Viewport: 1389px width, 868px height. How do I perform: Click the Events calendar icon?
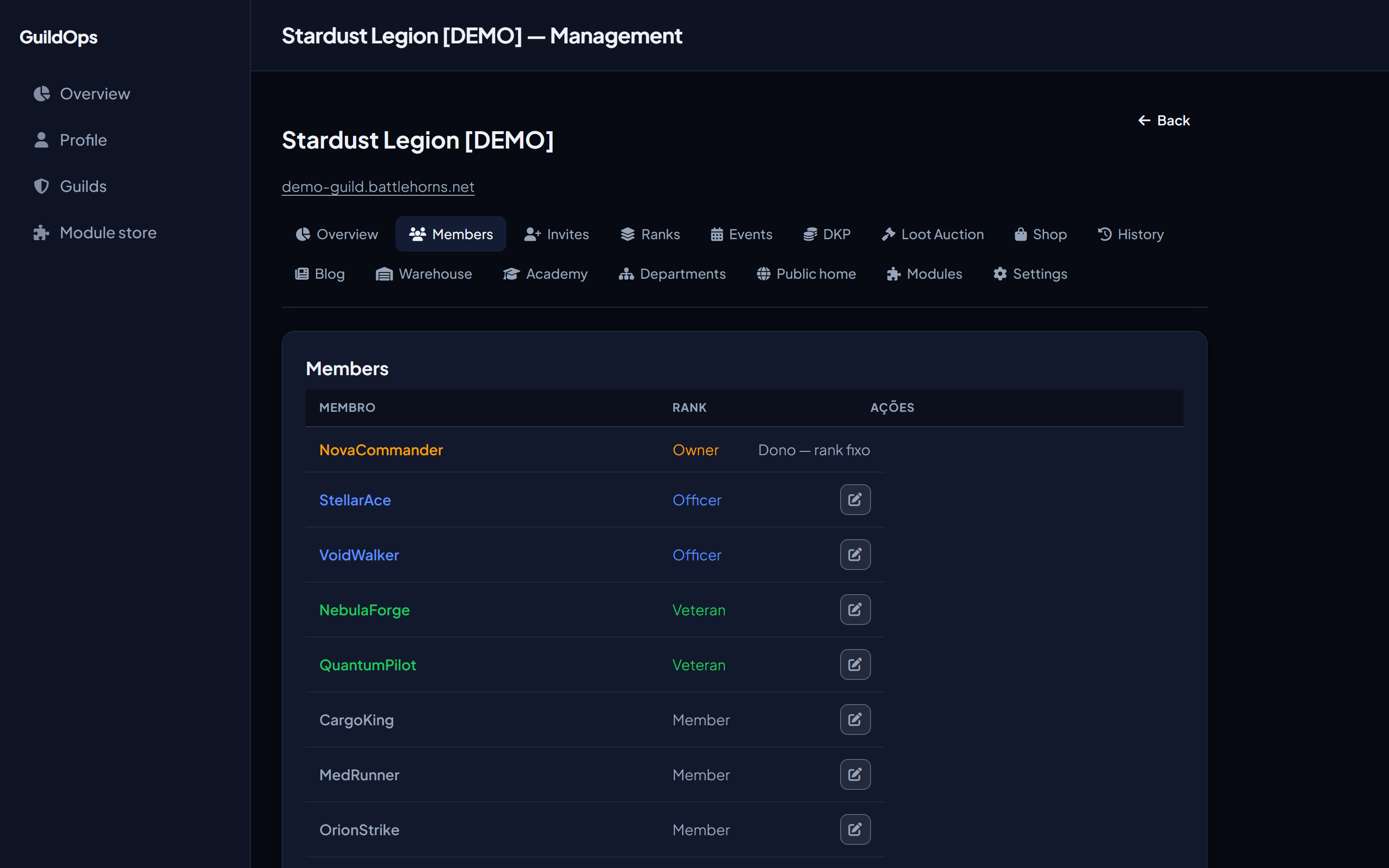click(x=717, y=234)
